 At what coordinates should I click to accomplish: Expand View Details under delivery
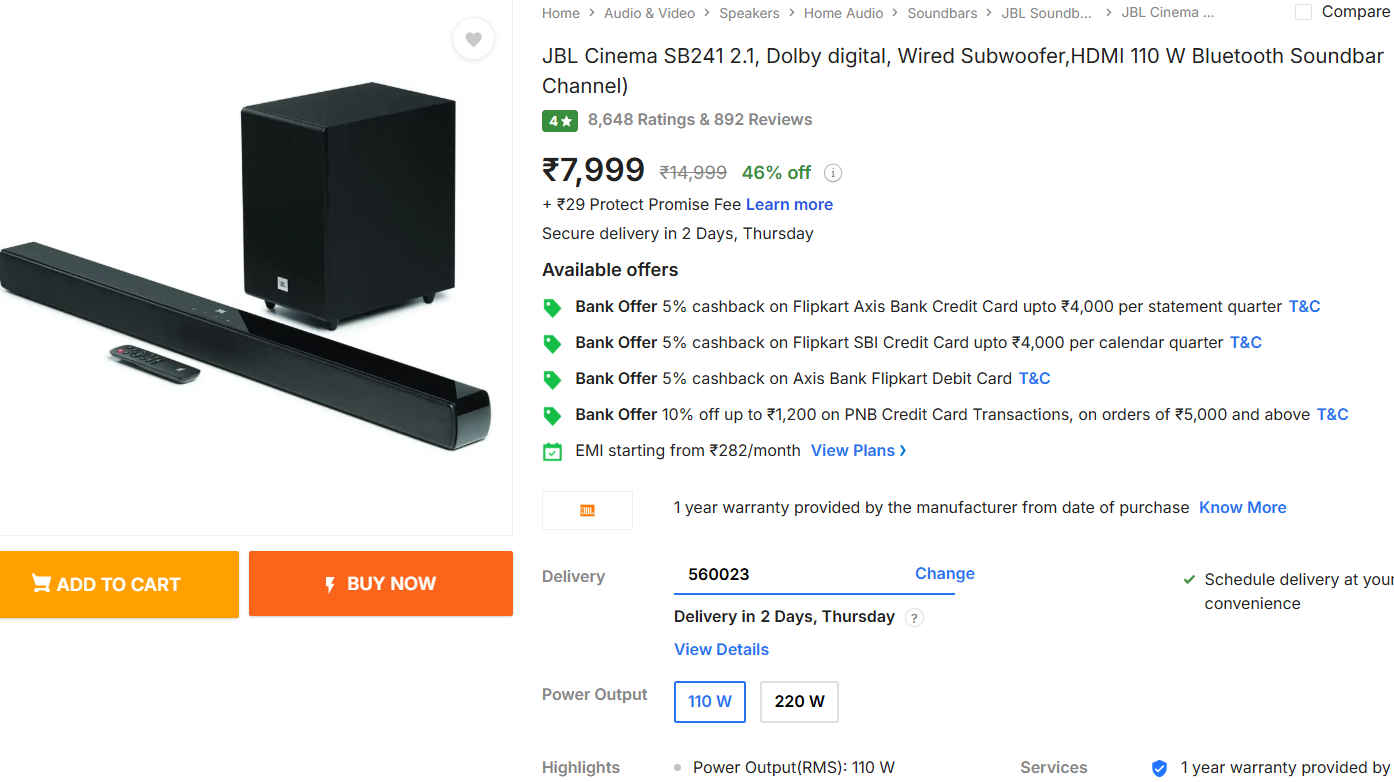coord(721,650)
